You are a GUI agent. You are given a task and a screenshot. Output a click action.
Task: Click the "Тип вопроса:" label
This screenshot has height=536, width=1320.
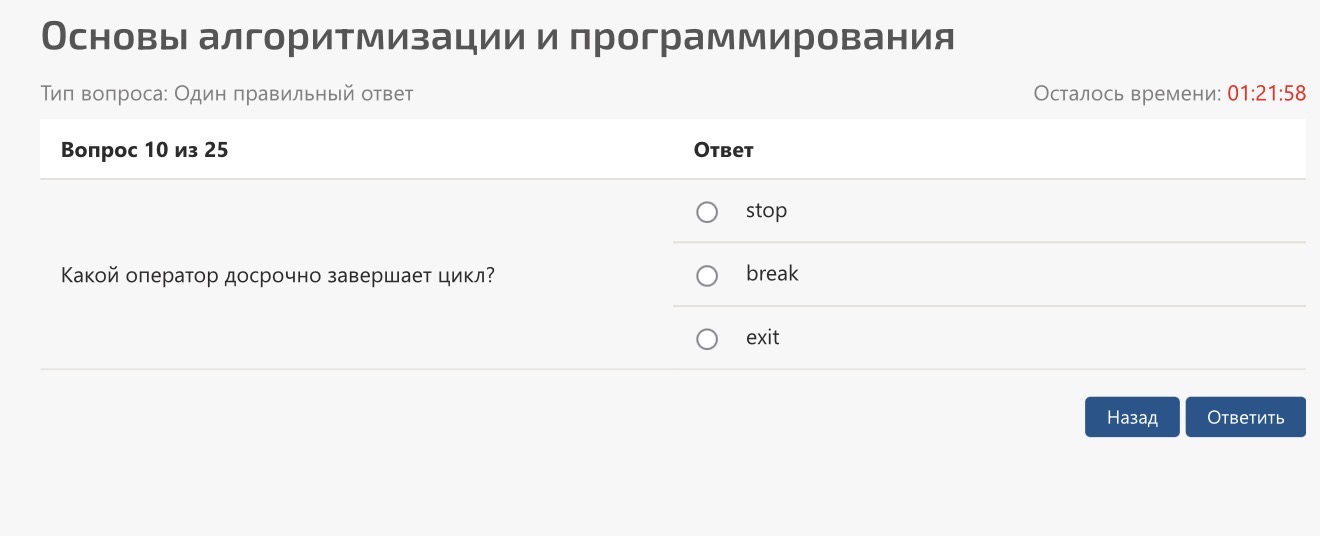(105, 94)
